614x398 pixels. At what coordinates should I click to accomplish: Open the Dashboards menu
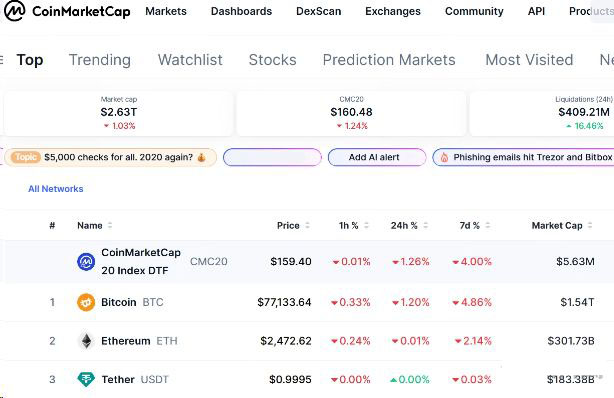click(241, 11)
